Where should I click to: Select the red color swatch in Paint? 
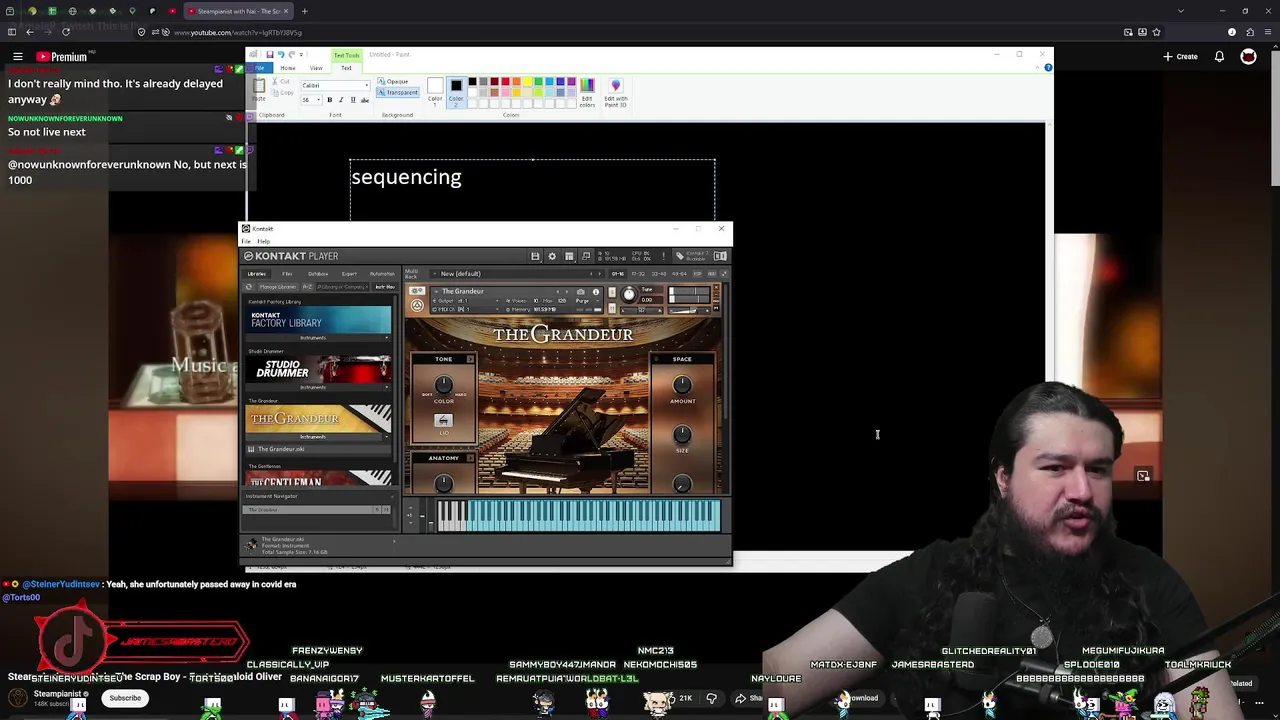point(505,82)
